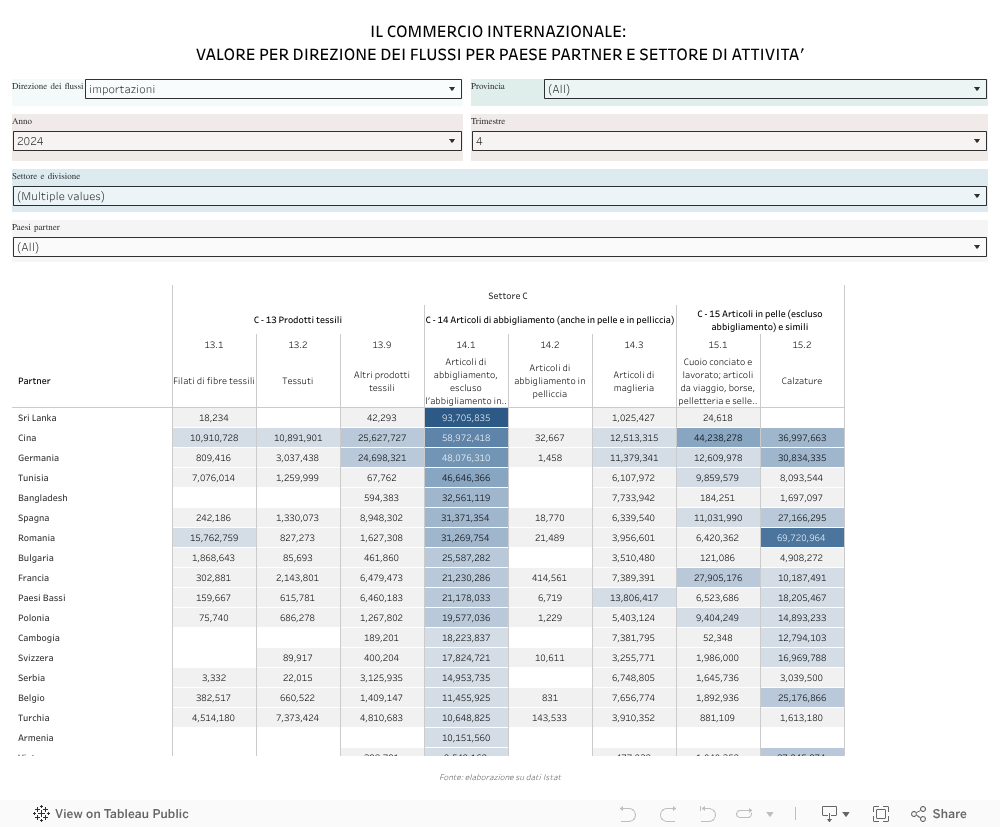Enter full screen mode
Screen dimensions: 1000x827
881,814
